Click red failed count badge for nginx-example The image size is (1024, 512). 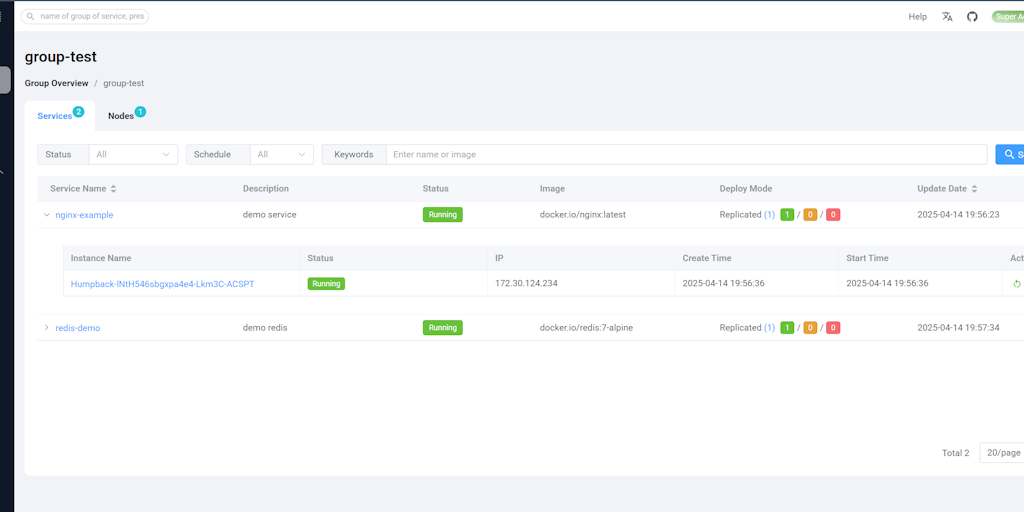tap(833, 215)
